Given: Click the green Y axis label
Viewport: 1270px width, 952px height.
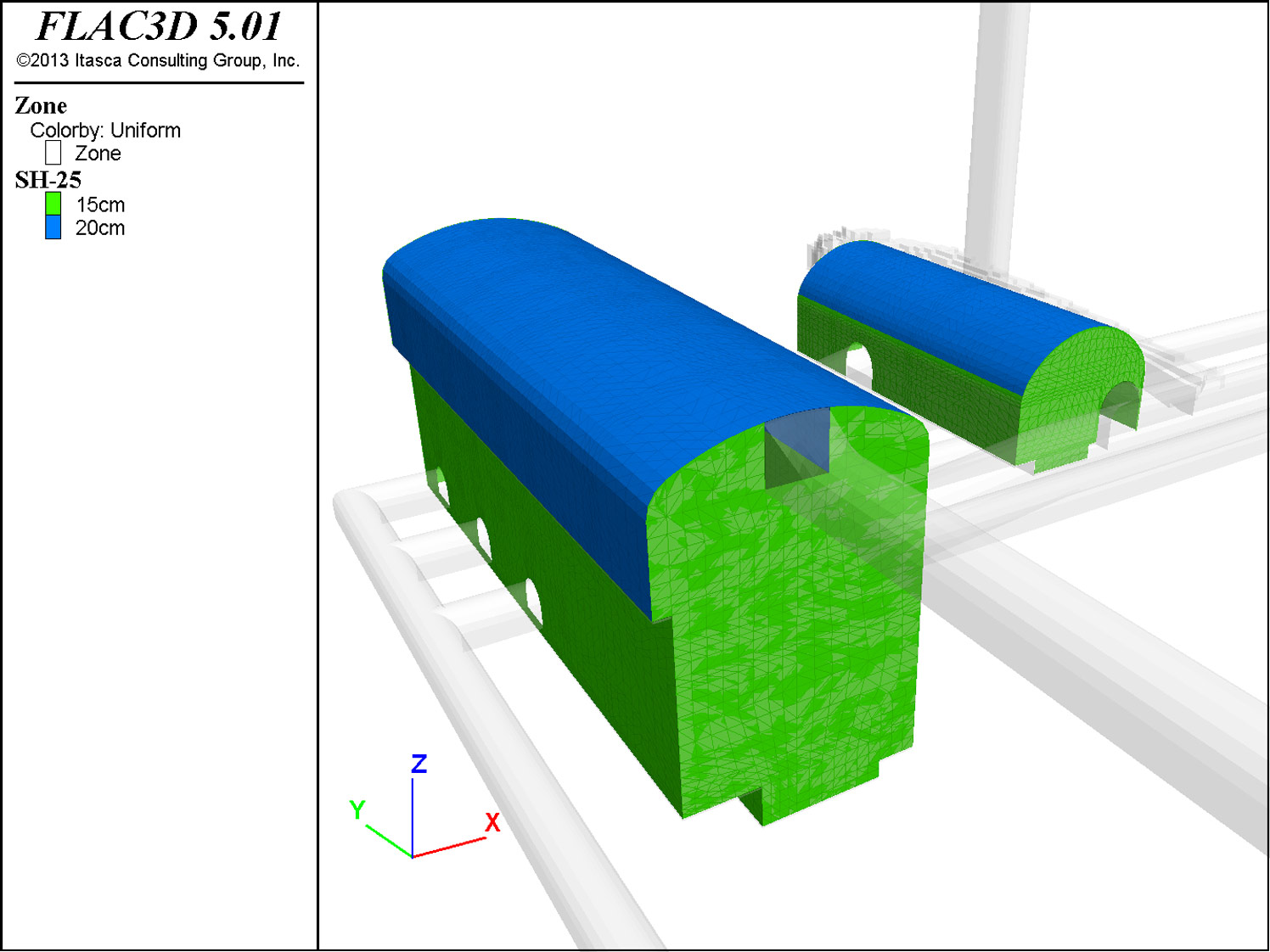Looking at the screenshot, I should pyautogui.click(x=357, y=809).
